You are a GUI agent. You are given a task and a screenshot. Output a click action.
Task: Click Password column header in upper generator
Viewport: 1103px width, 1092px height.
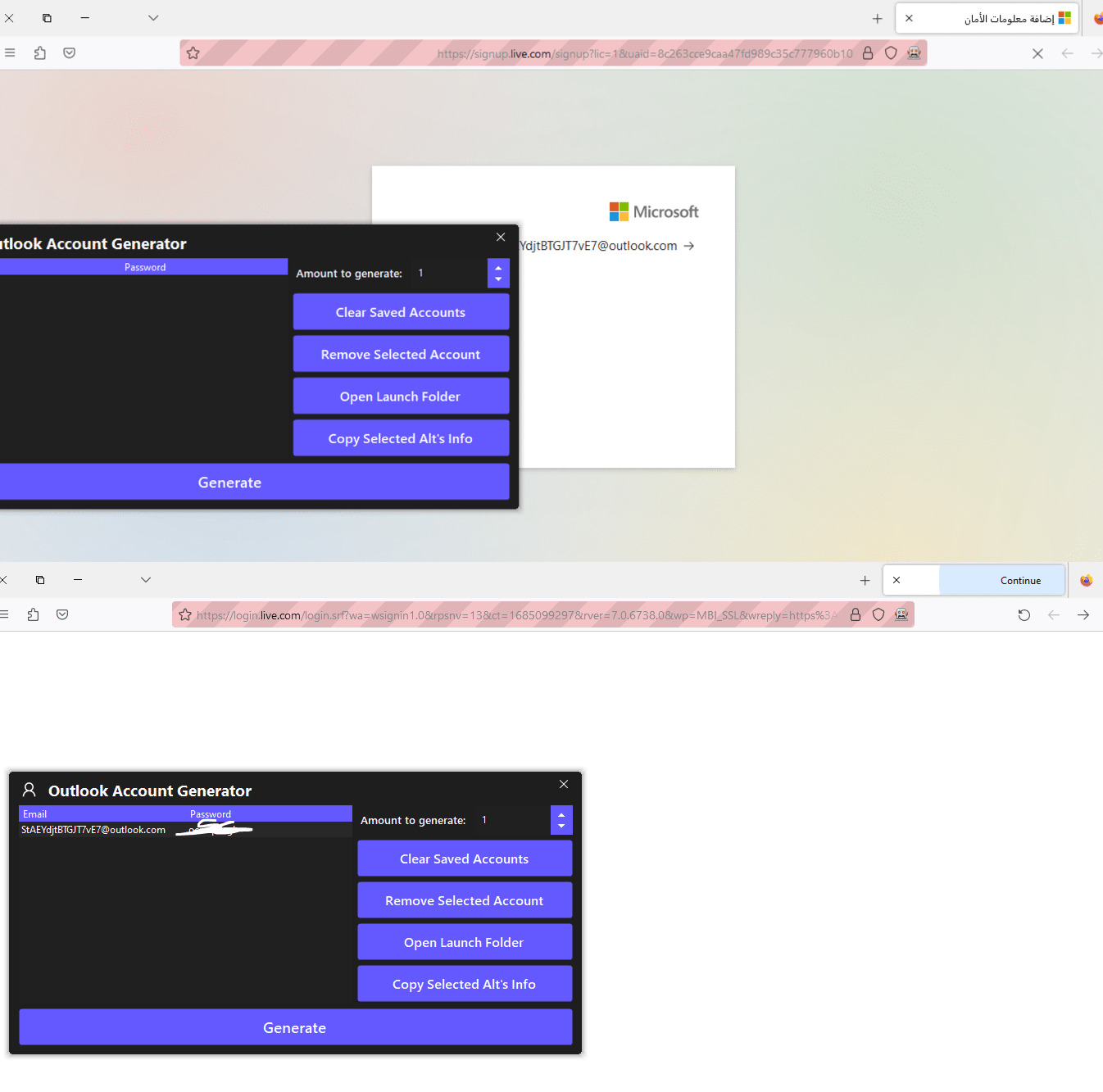coord(144,267)
